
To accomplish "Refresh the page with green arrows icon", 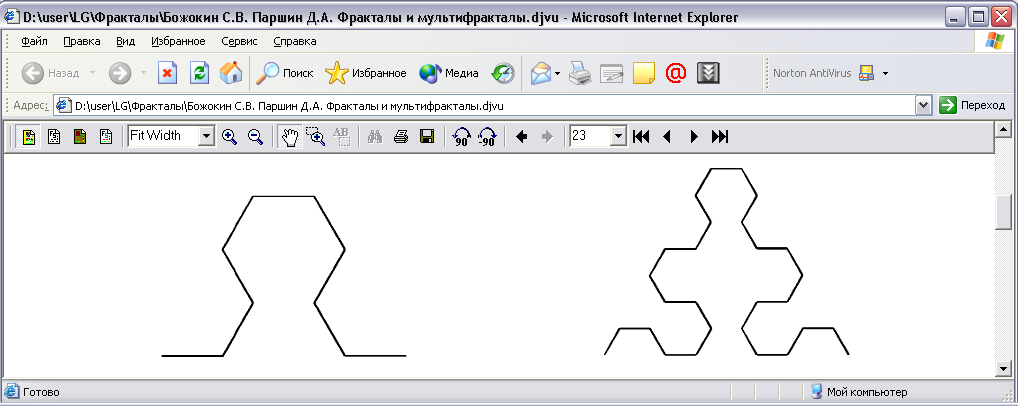I will pos(199,73).
